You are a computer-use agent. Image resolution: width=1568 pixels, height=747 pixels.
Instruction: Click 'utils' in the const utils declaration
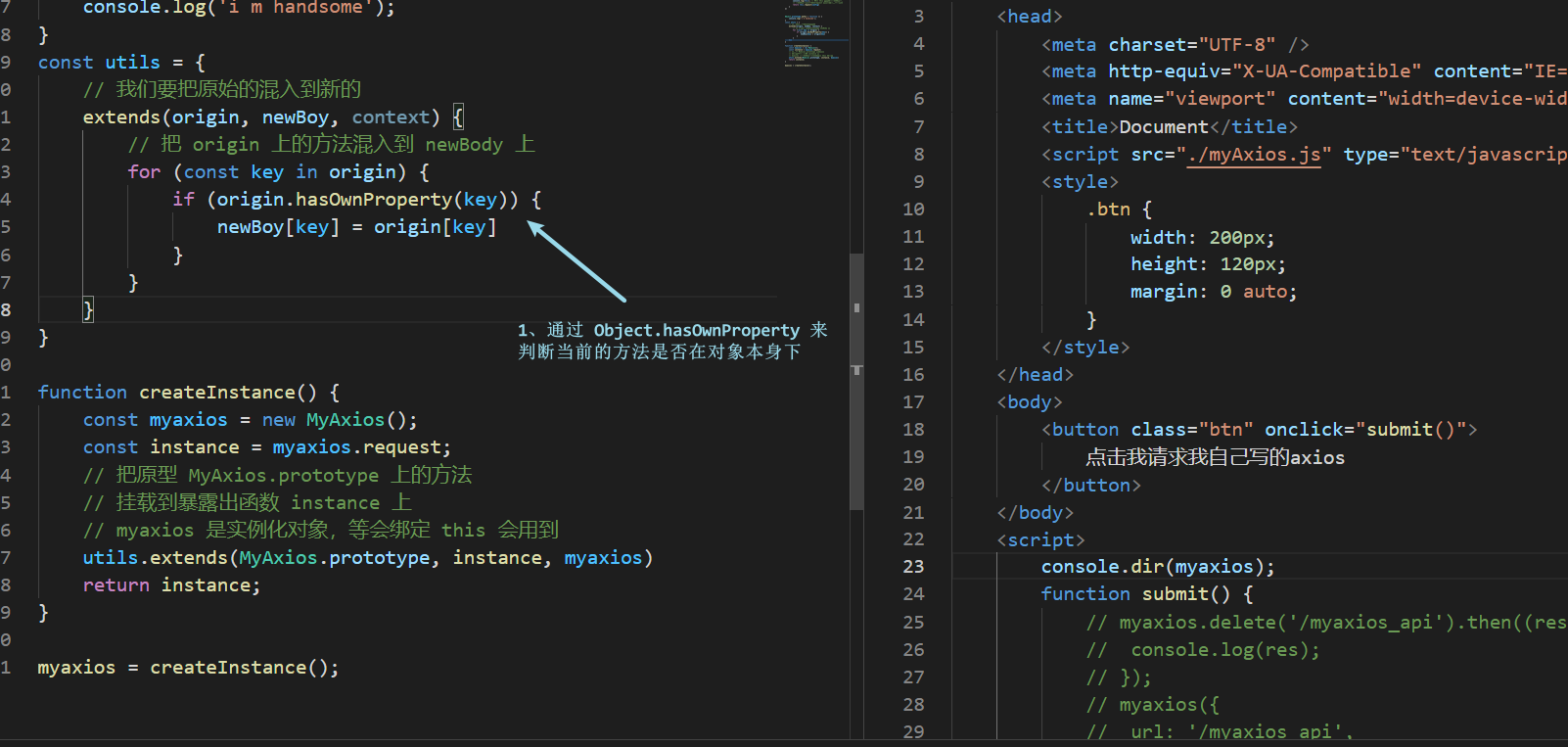[x=132, y=62]
